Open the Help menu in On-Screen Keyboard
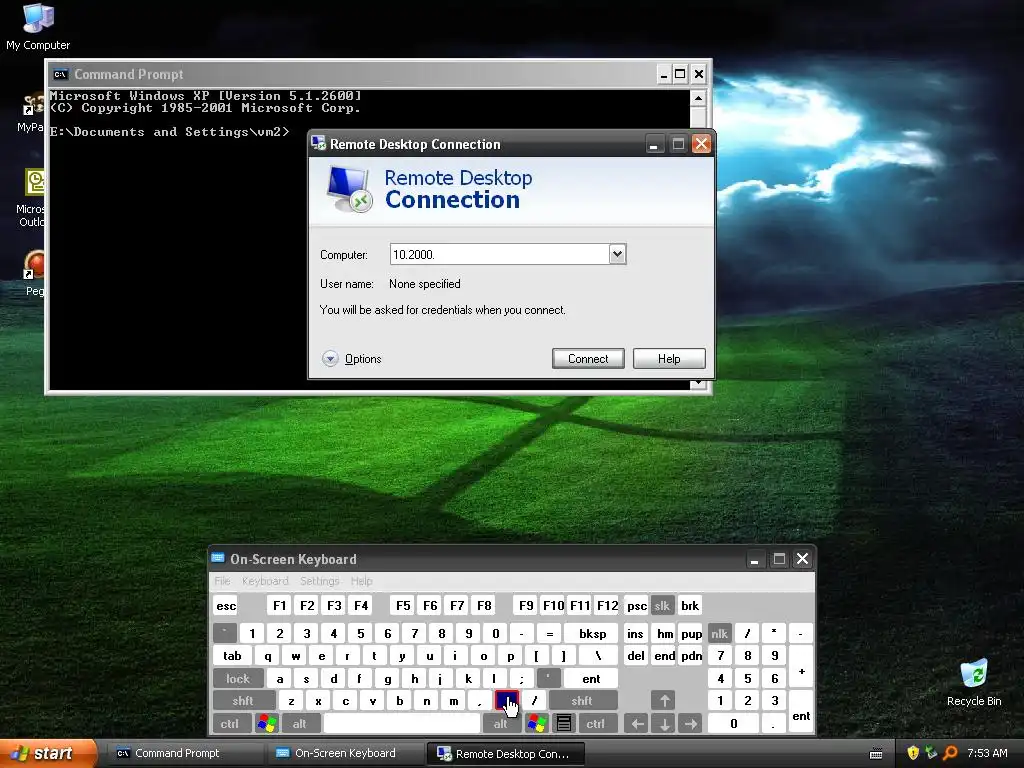 361,581
